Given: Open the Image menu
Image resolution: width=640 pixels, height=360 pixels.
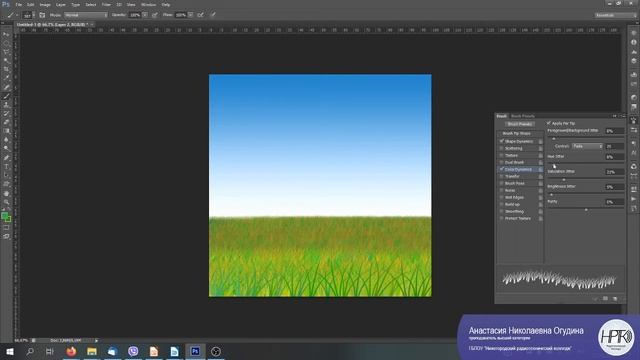Looking at the screenshot, I should click(x=45, y=4).
